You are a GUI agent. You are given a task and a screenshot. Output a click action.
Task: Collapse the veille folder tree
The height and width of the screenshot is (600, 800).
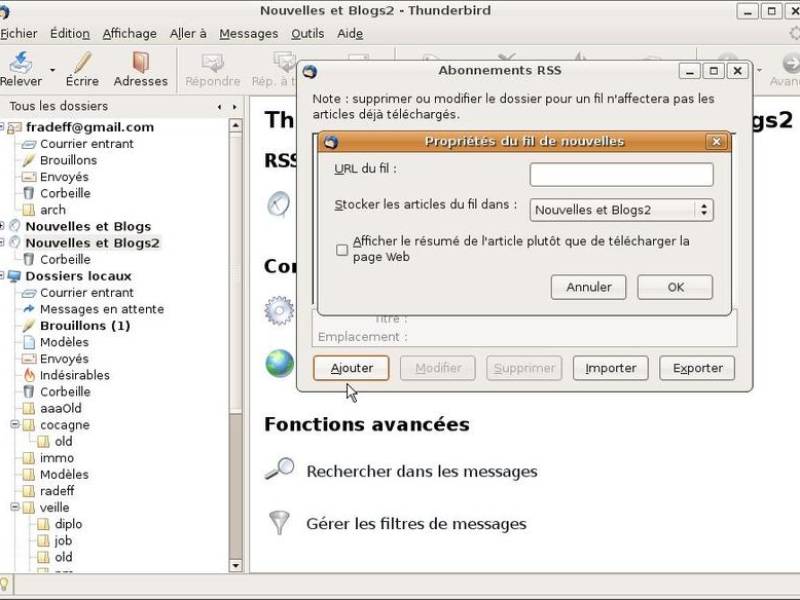tap(15, 507)
